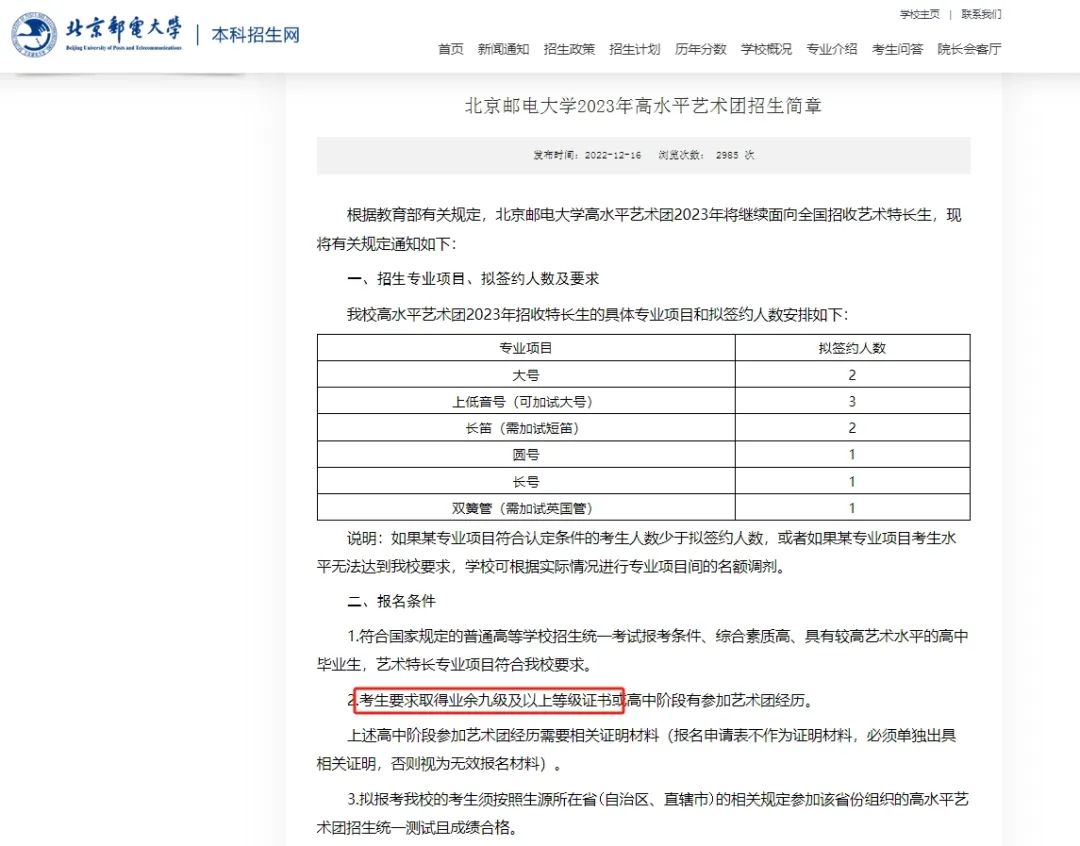The height and width of the screenshot is (846, 1080).
Task: Go to 学校主页 link
Action: 920,14
